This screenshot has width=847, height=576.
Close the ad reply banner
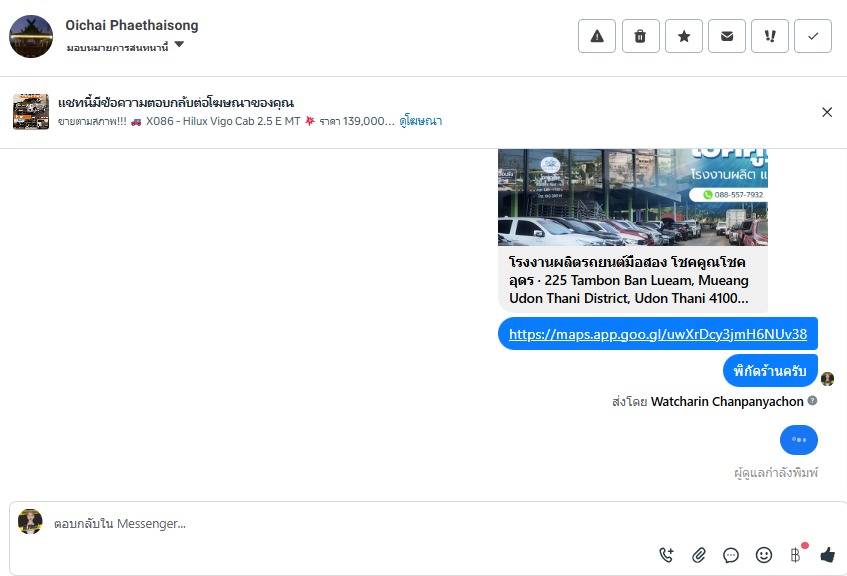tap(827, 112)
